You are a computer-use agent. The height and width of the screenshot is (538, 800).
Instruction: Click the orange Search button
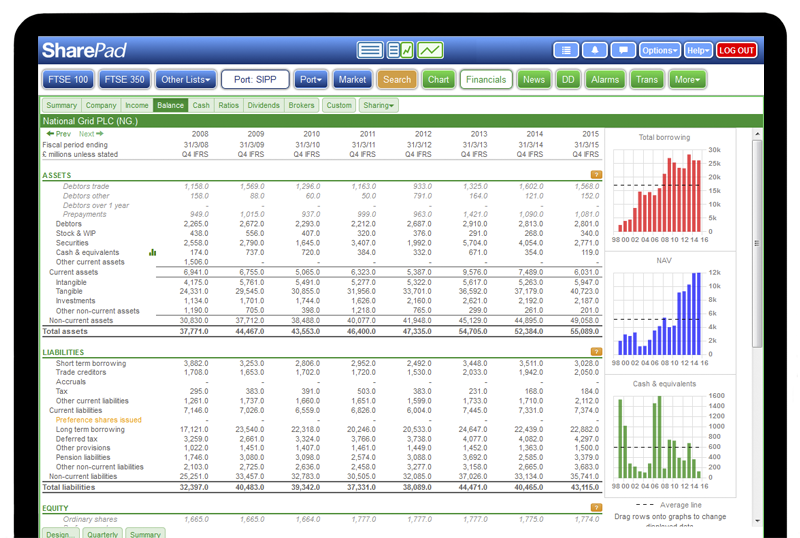click(397, 79)
